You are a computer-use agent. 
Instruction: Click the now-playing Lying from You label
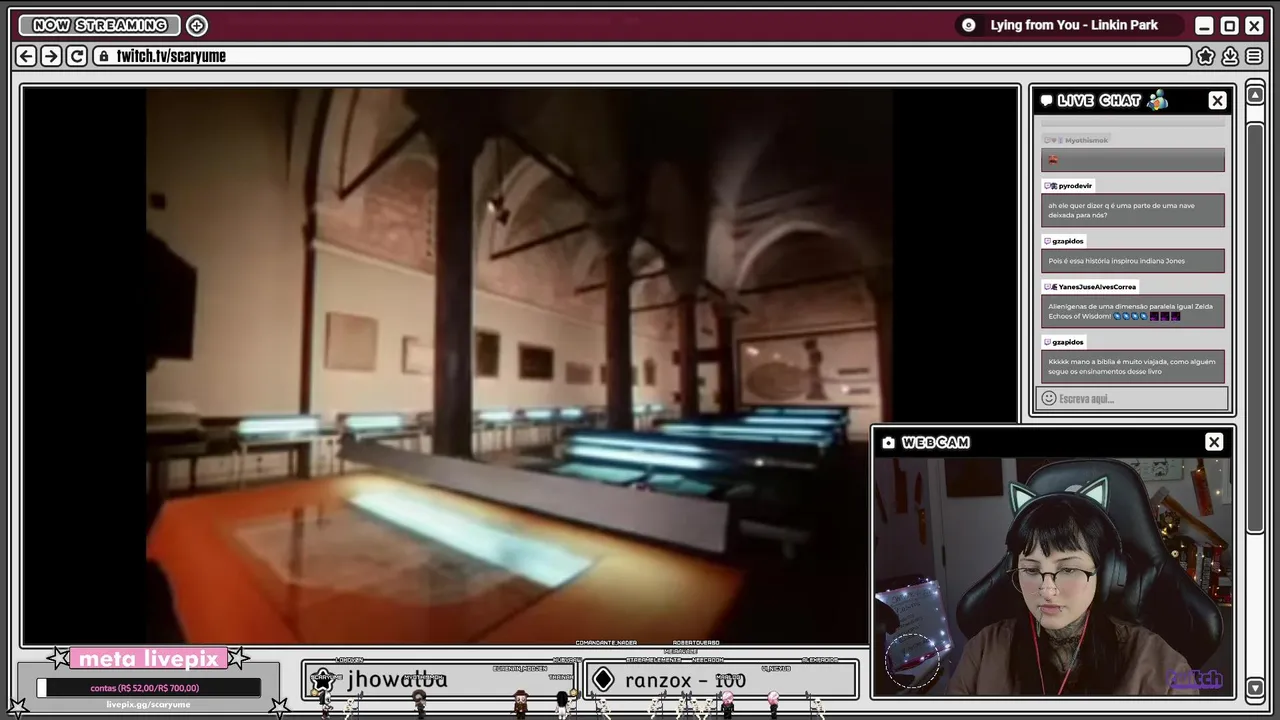coord(1074,25)
